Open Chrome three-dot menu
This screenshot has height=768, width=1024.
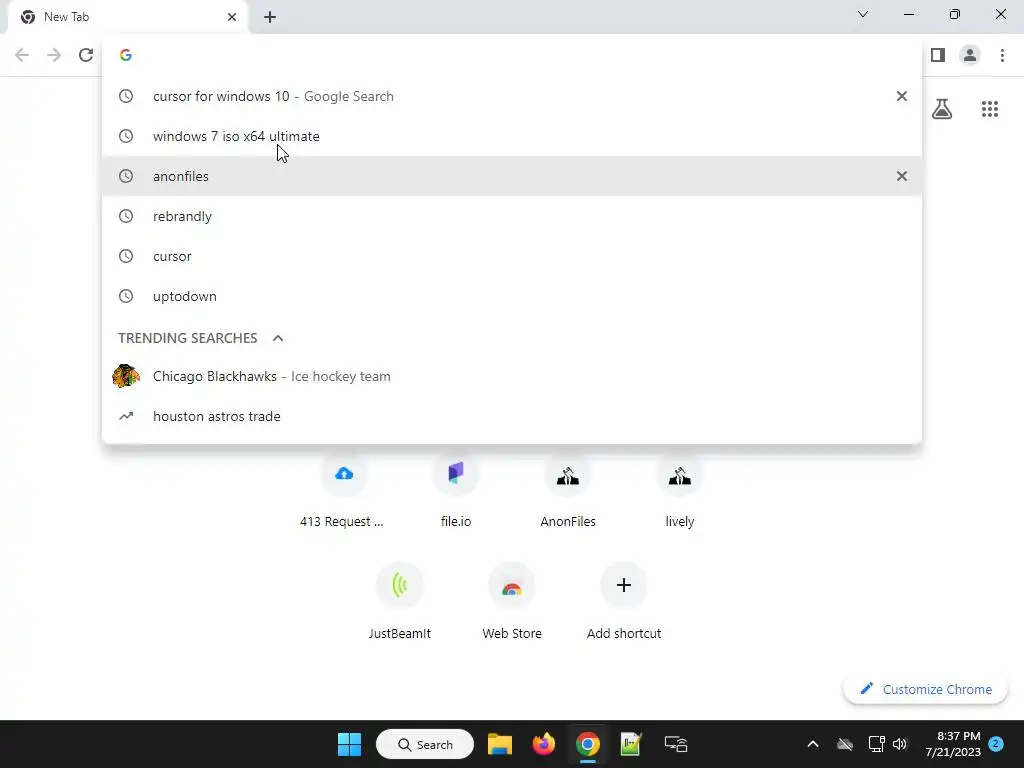click(x=1002, y=55)
